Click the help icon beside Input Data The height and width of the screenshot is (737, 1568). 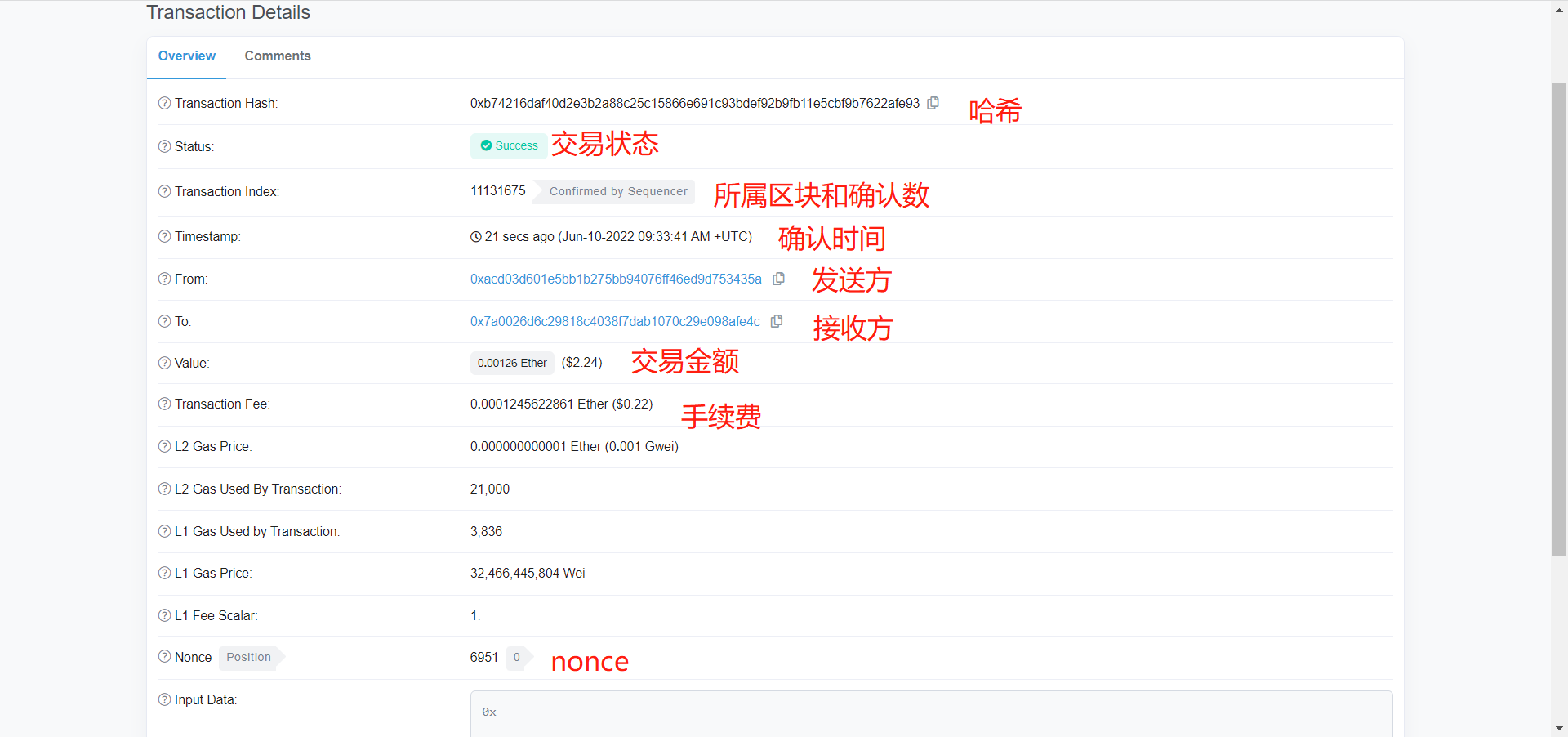(163, 699)
